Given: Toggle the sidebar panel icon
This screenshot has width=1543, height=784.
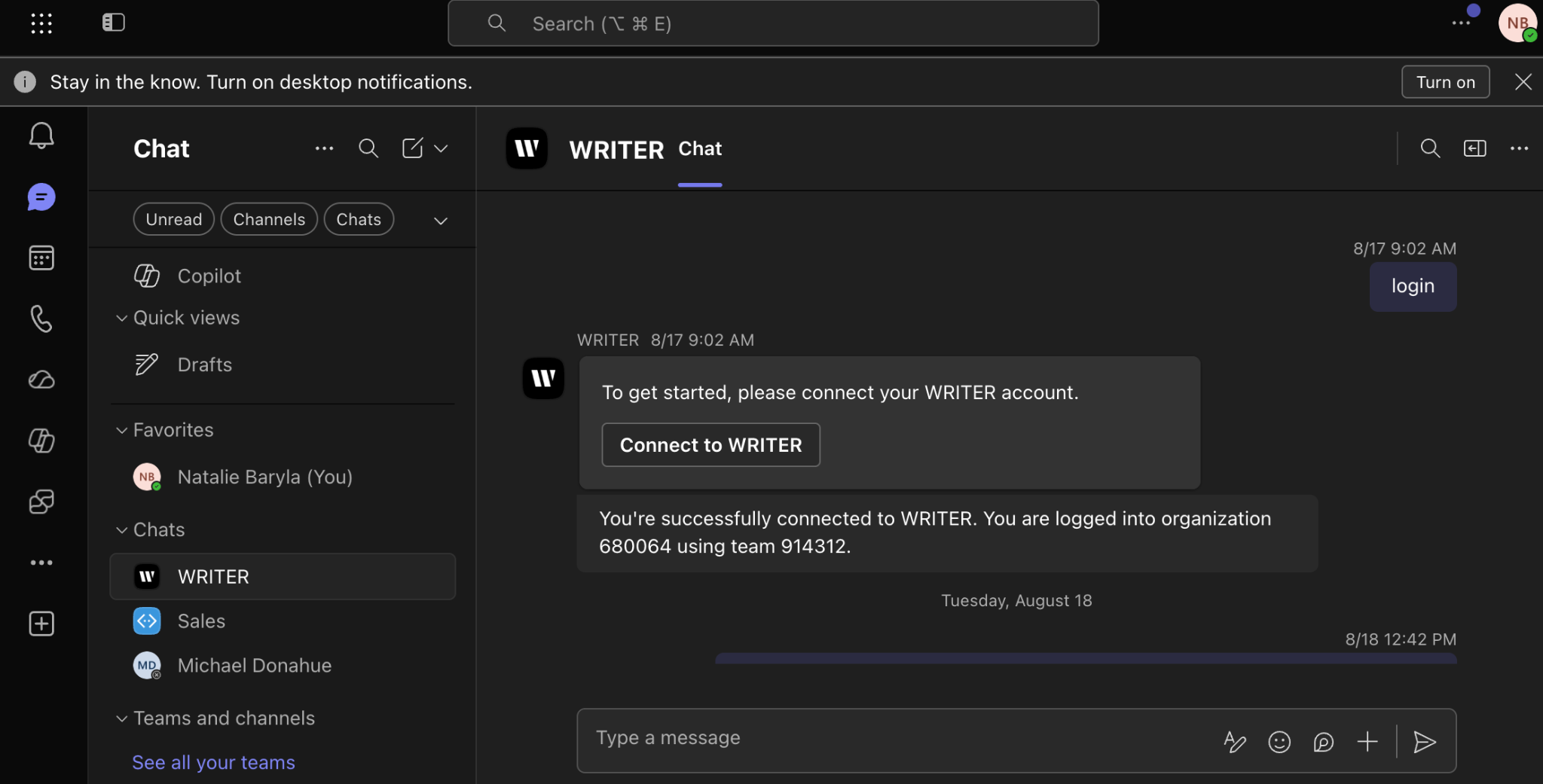Looking at the screenshot, I should pyautogui.click(x=114, y=23).
